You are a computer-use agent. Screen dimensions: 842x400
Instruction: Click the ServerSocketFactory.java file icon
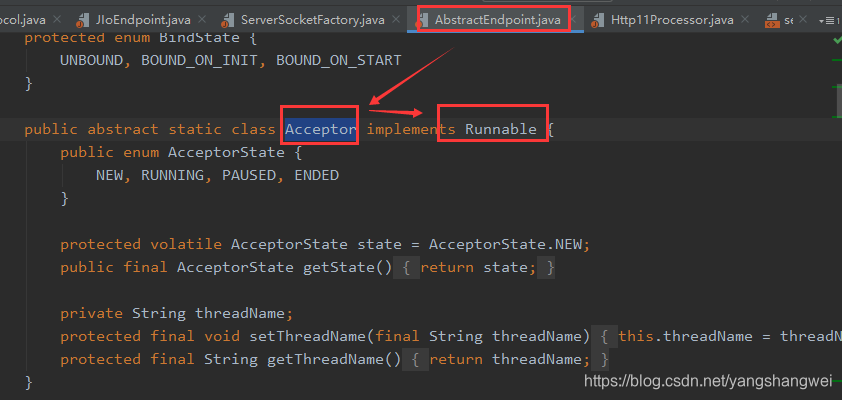point(228,20)
